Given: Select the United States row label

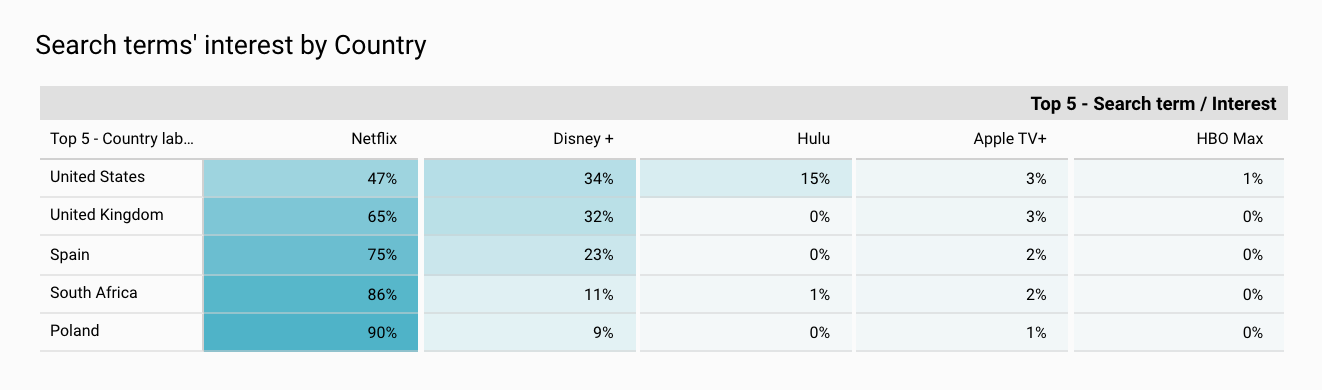Looking at the screenshot, I should coord(97,177).
